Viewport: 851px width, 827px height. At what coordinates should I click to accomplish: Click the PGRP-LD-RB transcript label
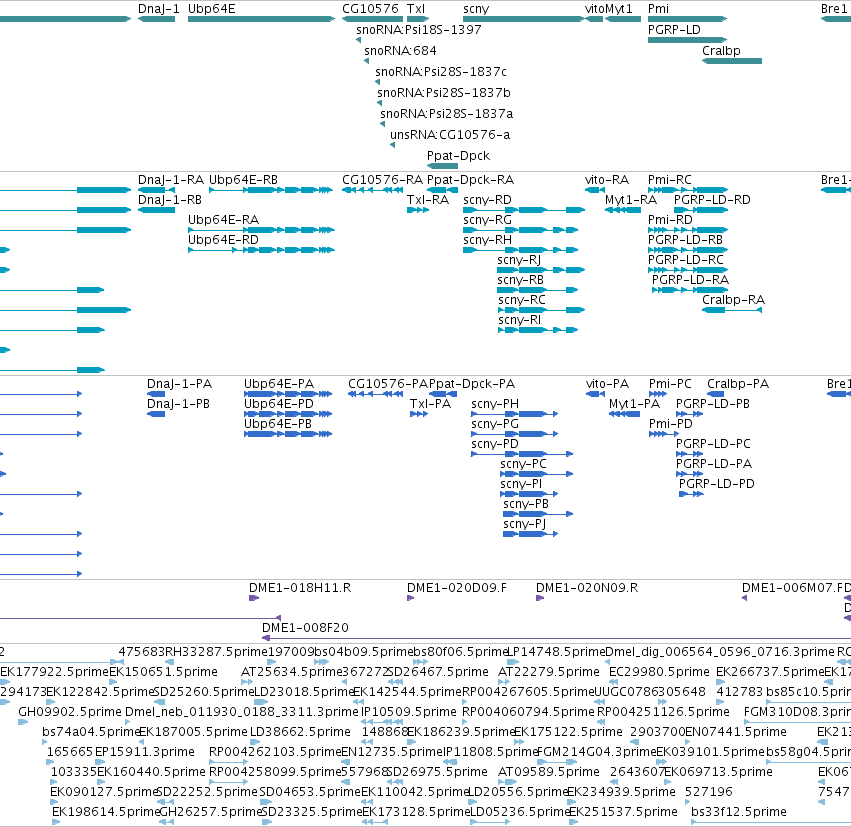coord(685,240)
